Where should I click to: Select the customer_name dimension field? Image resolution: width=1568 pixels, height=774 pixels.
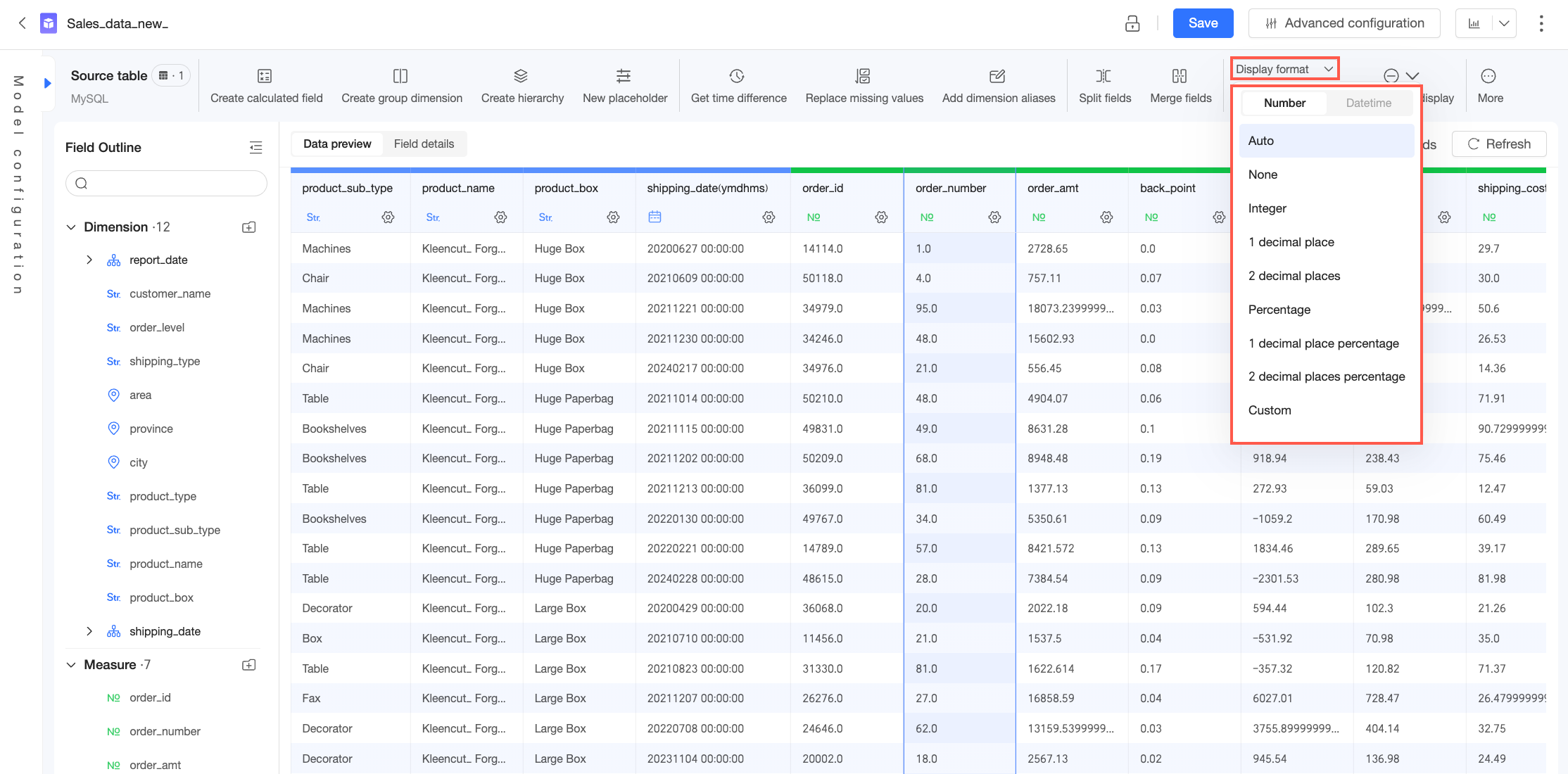pyautogui.click(x=170, y=294)
